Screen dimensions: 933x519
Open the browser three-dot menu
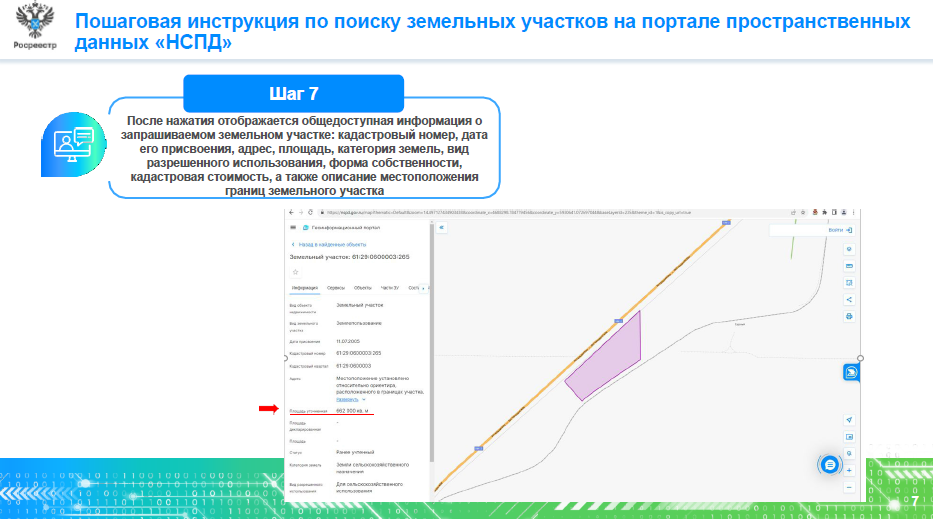tap(853, 212)
